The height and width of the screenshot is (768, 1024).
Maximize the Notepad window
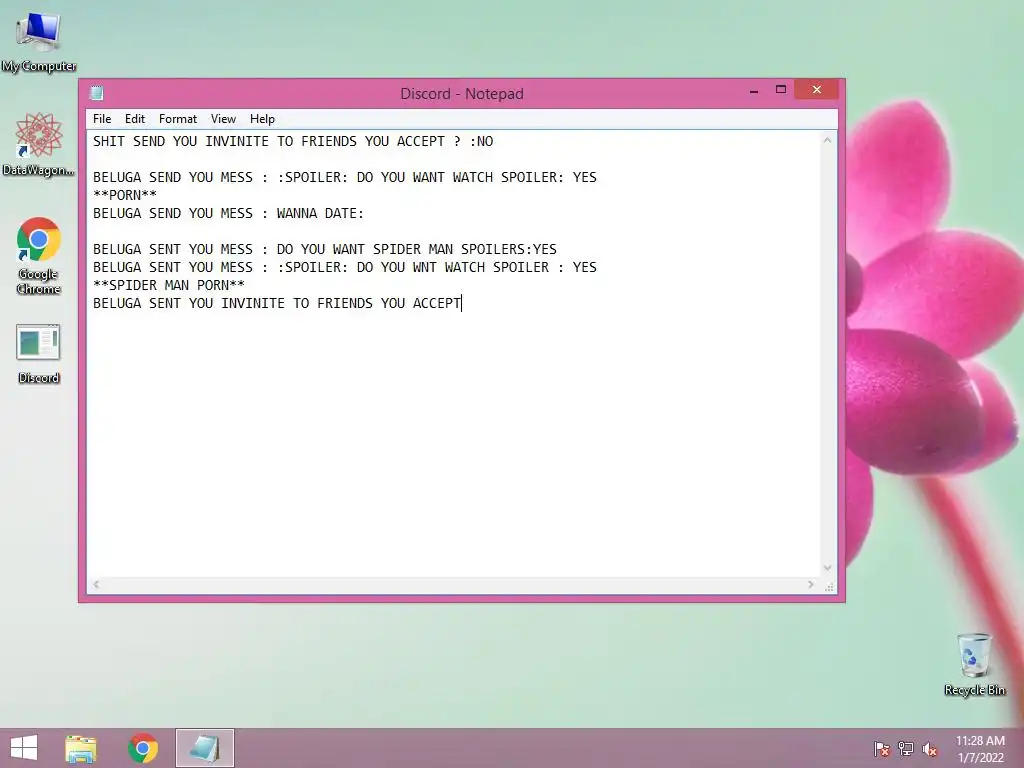780,91
